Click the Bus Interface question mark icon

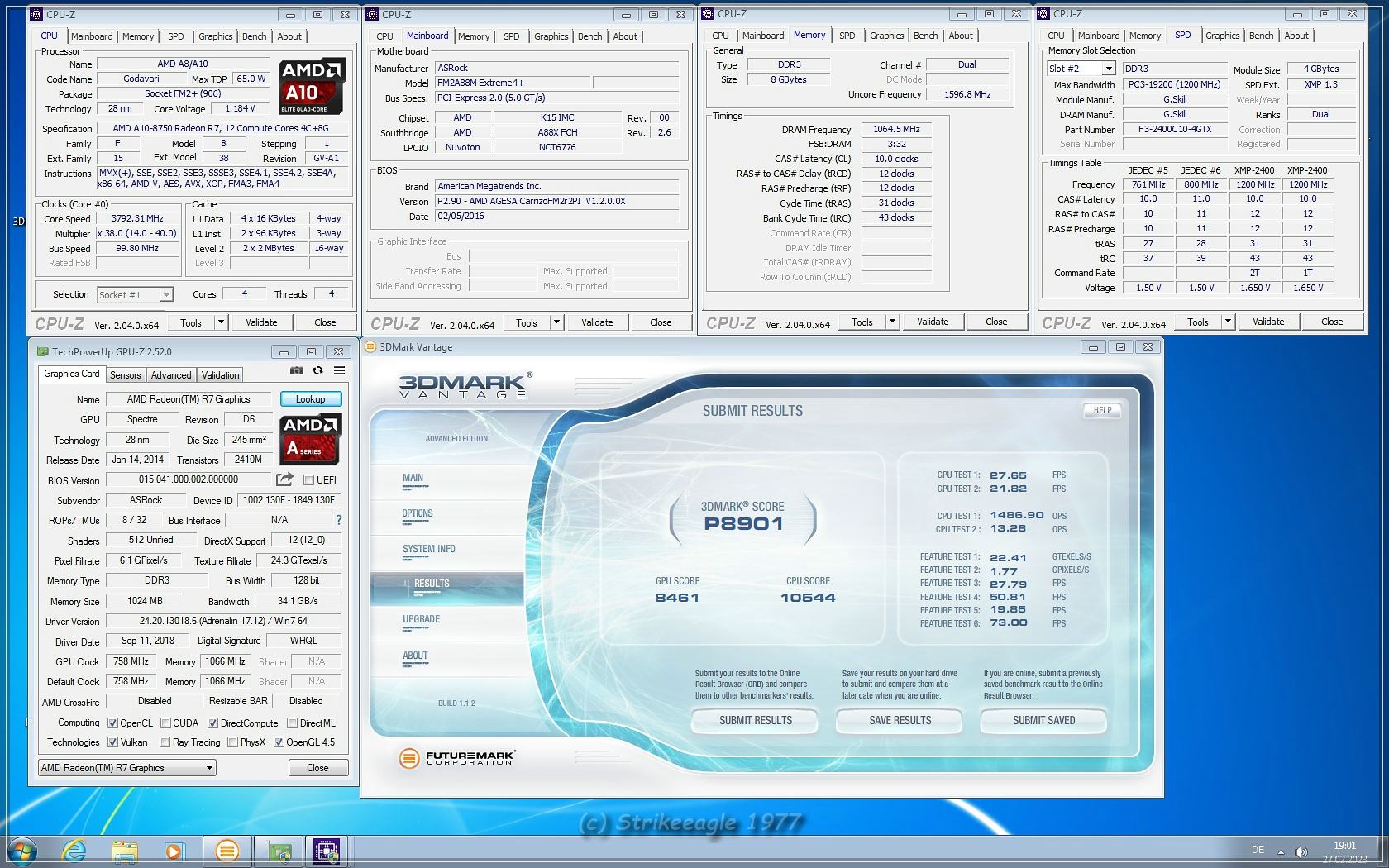[x=338, y=520]
